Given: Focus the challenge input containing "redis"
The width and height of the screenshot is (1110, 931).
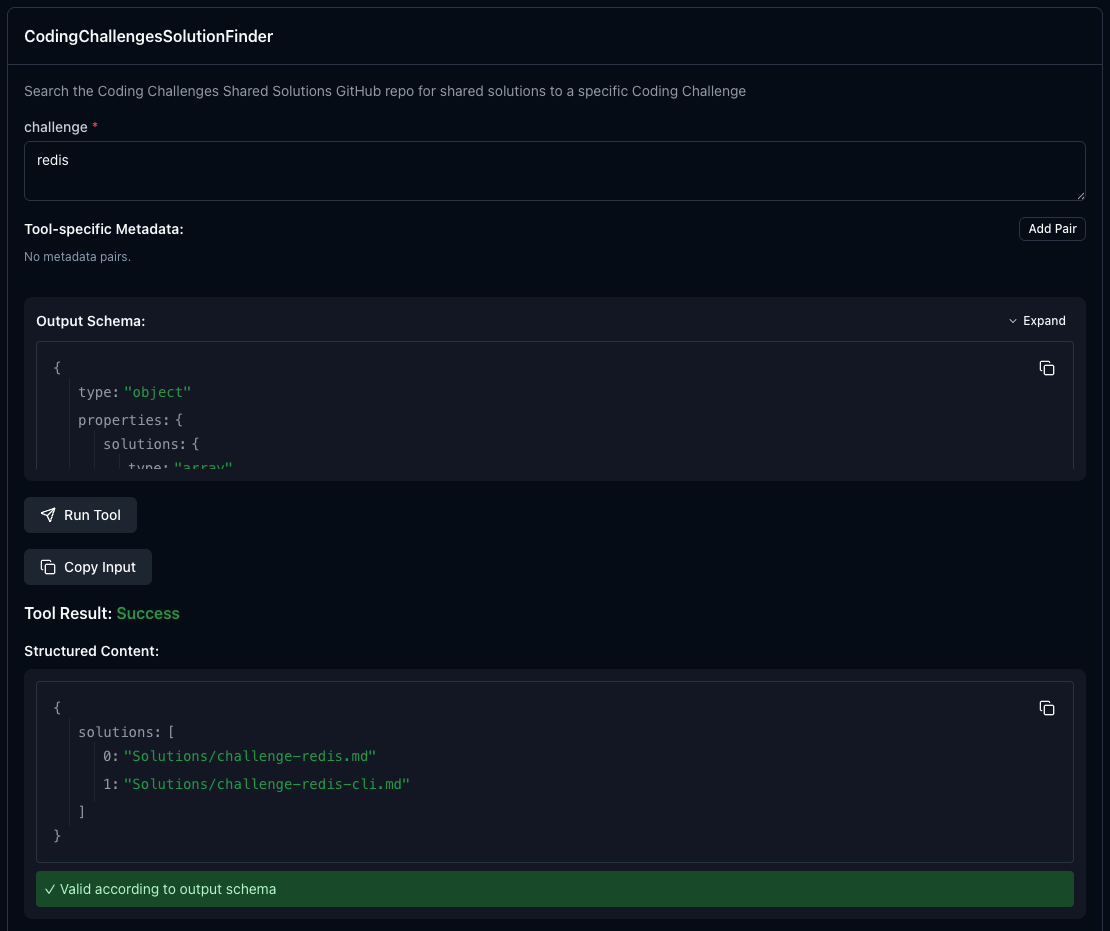Looking at the screenshot, I should point(554,171).
